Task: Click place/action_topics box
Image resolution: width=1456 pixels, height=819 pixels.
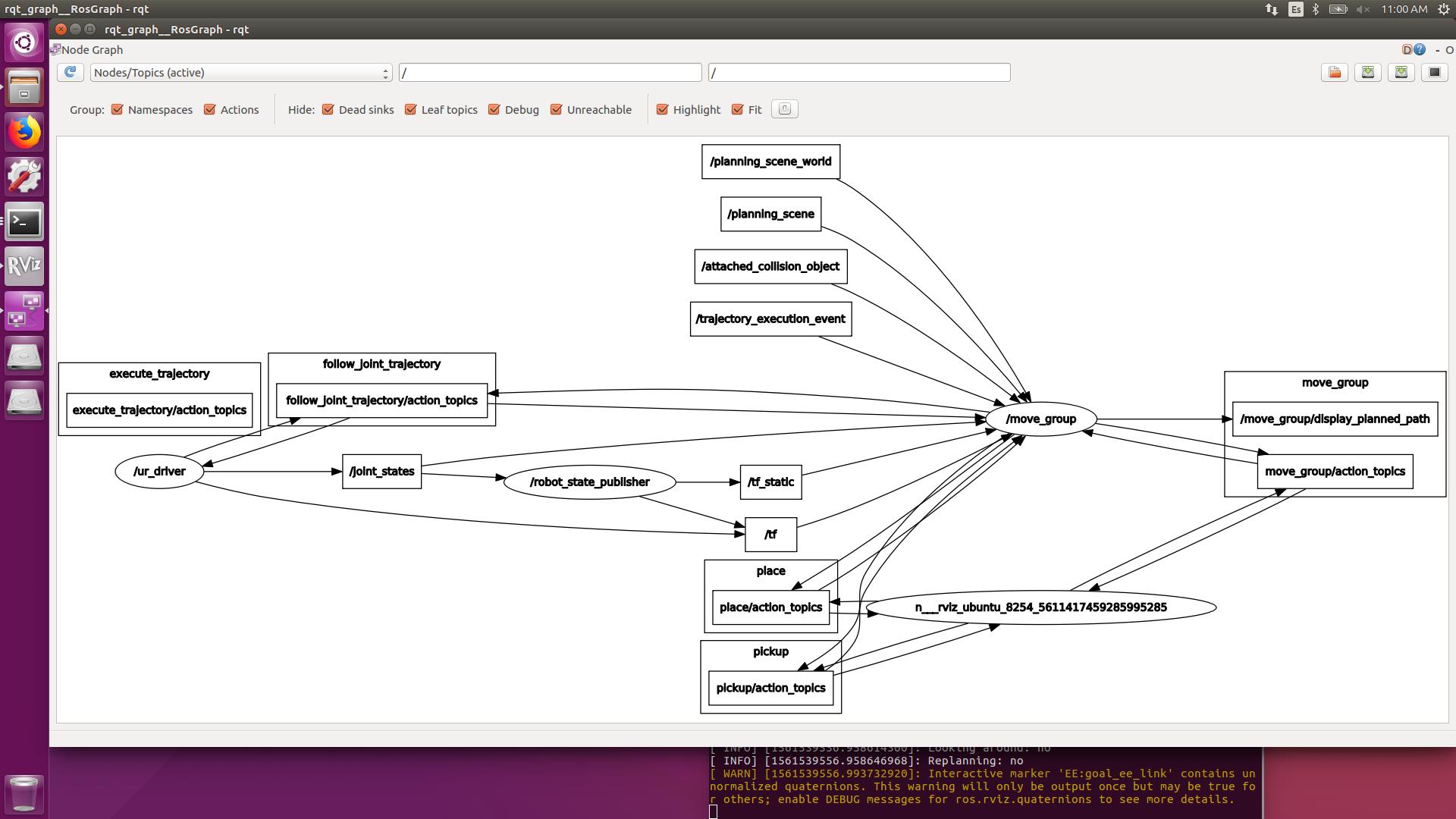Action: [770, 607]
